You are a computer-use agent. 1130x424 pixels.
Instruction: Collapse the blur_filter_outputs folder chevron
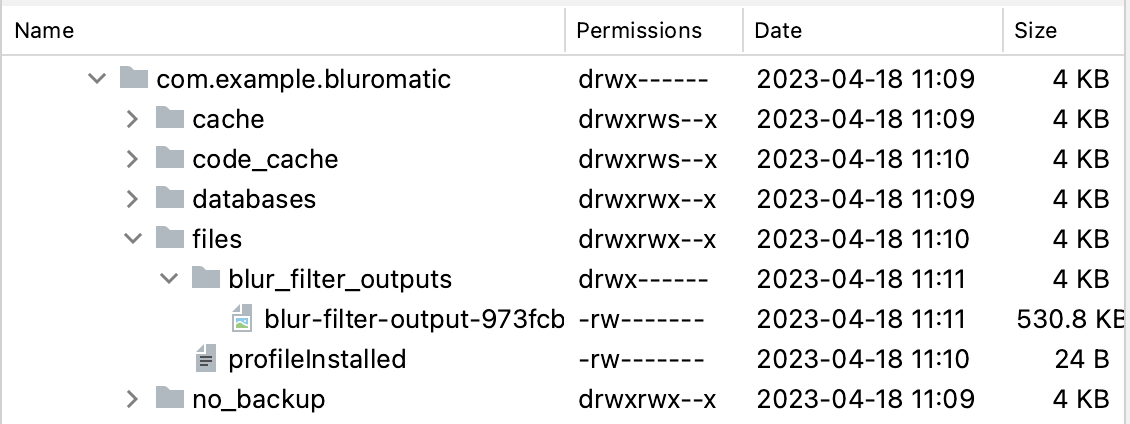click(168, 279)
